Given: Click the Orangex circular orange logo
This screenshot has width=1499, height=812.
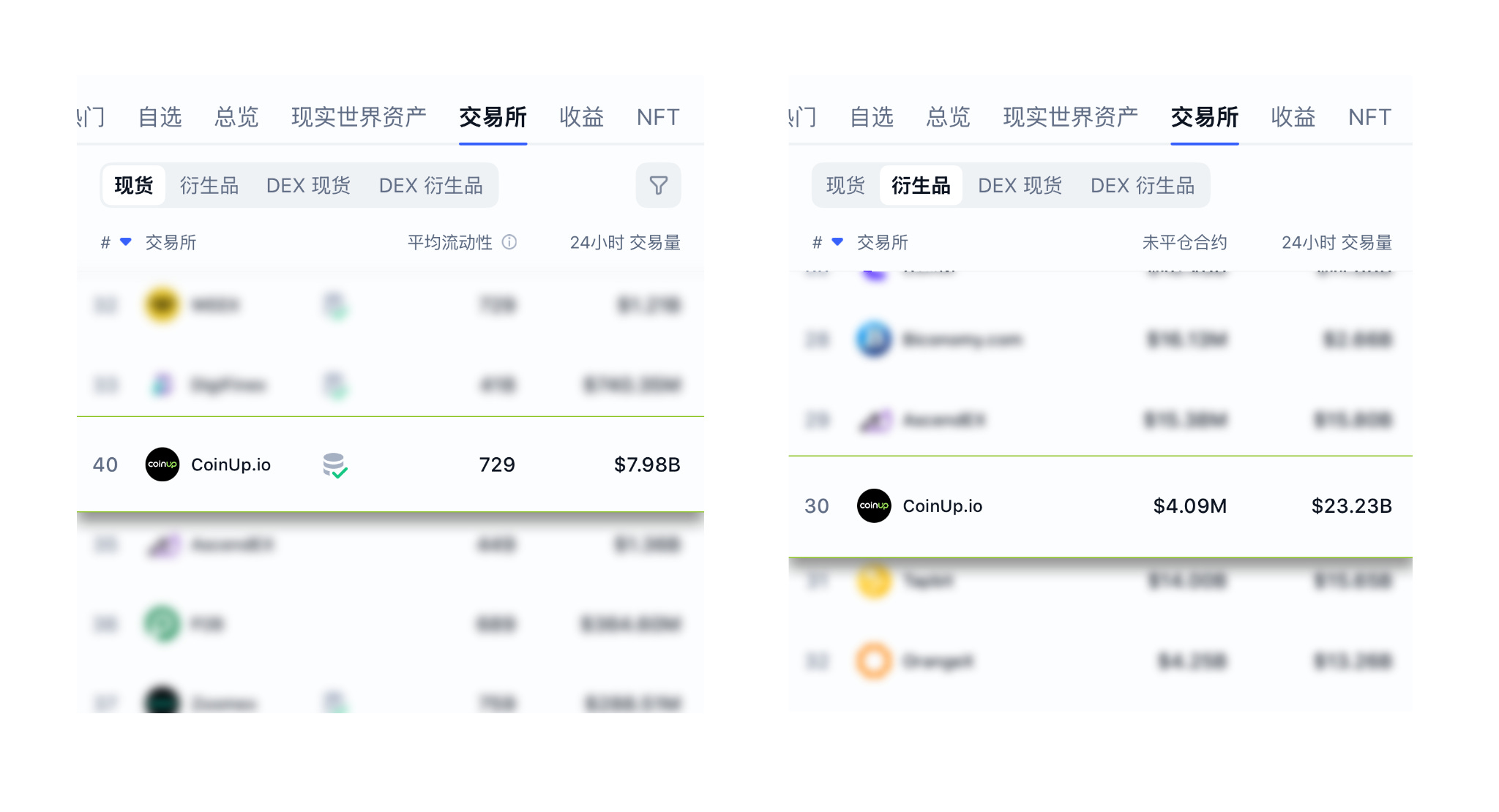Looking at the screenshot, I should 872,661.
